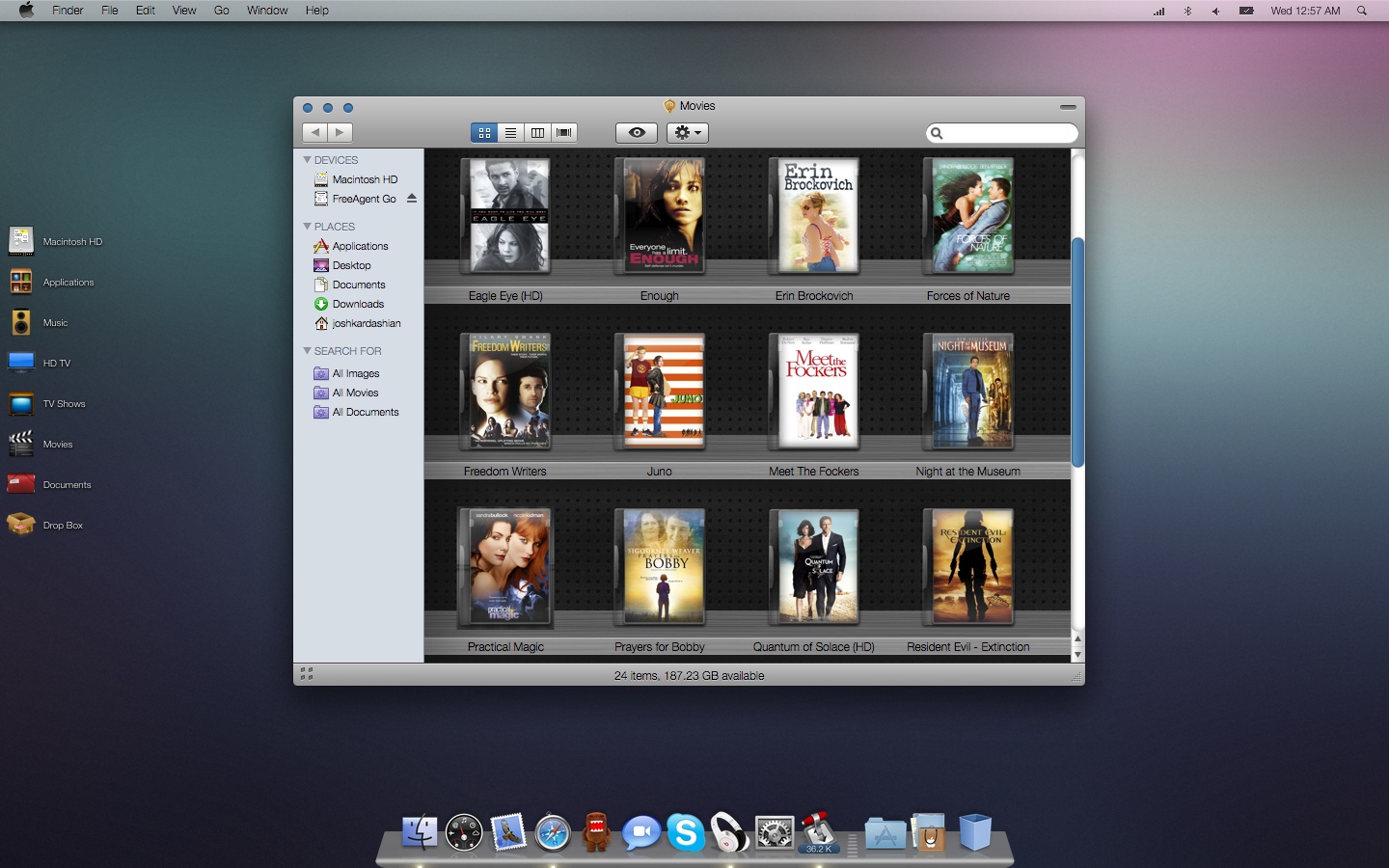
Task: Open Spotlight search in the menu bar
Action: pyautogui.click(x=1362, y=11)
